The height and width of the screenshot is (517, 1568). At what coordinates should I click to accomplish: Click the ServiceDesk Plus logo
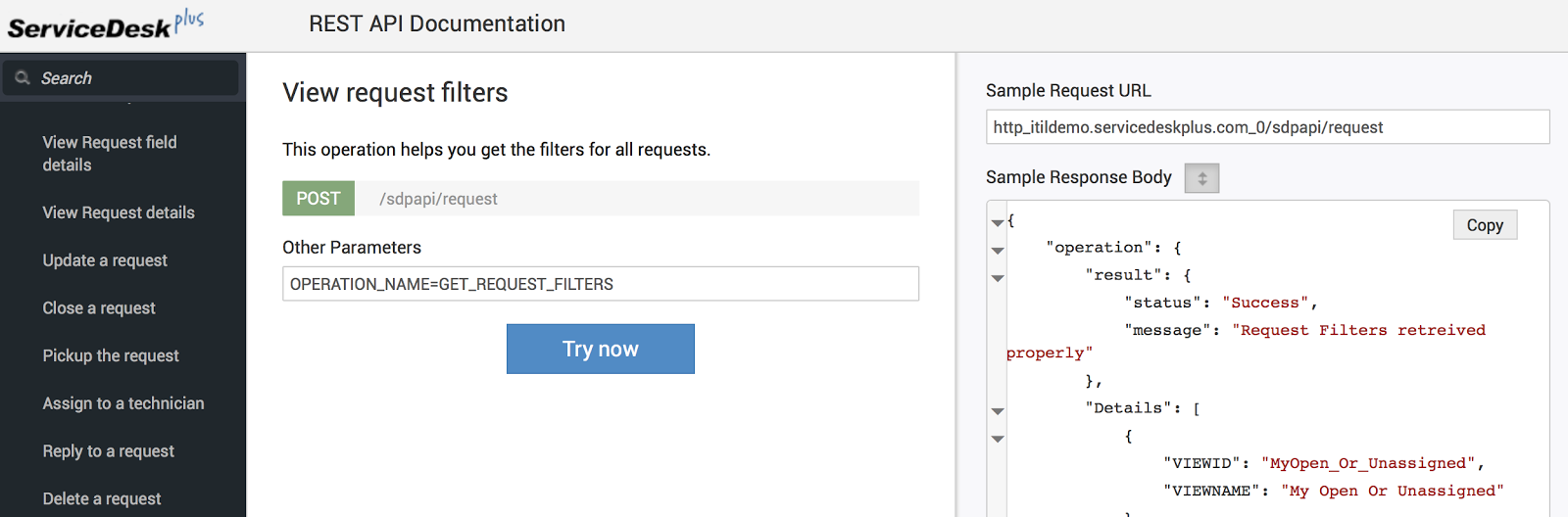(x=105, y=24)
